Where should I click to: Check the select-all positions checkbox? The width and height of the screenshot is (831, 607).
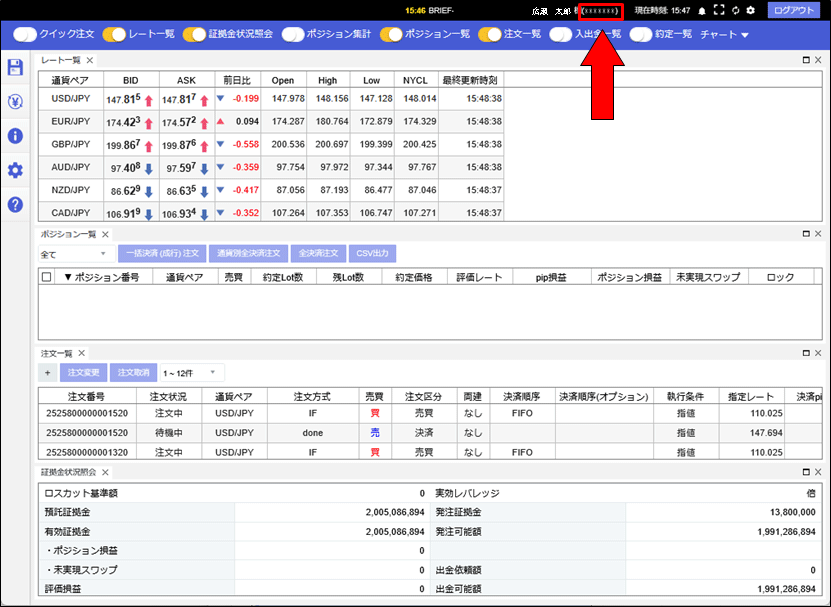pyautogui.click(x=46, y=277)
